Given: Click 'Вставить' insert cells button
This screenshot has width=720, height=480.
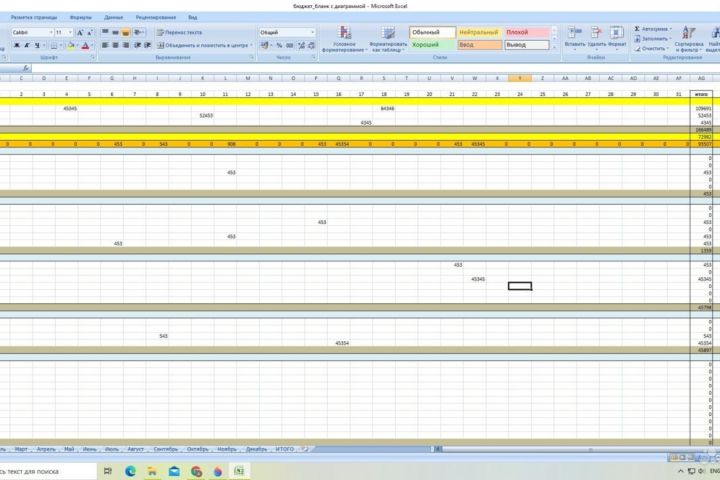Looking at the screenshot, I should pyautogui.click(x=574, y=37).
